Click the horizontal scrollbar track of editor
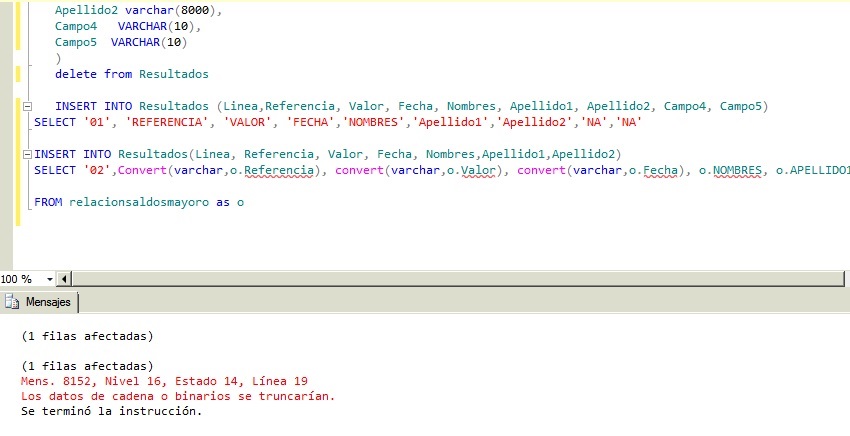 click(450, 279)
